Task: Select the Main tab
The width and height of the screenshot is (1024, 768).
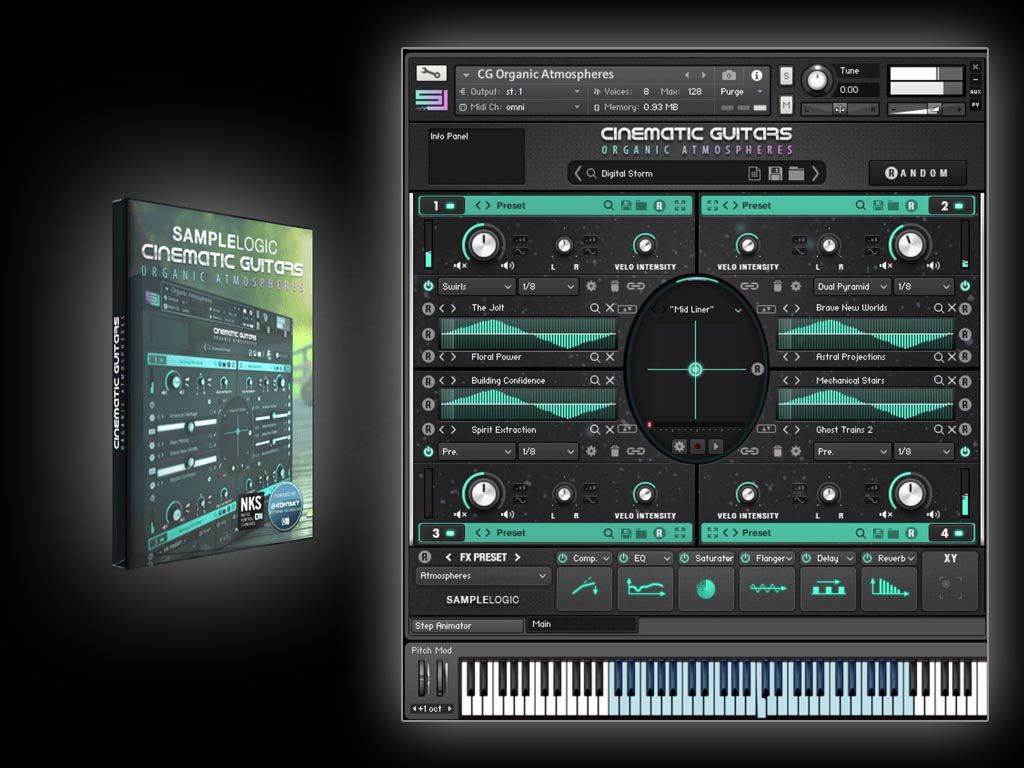Action: [581, 624]
